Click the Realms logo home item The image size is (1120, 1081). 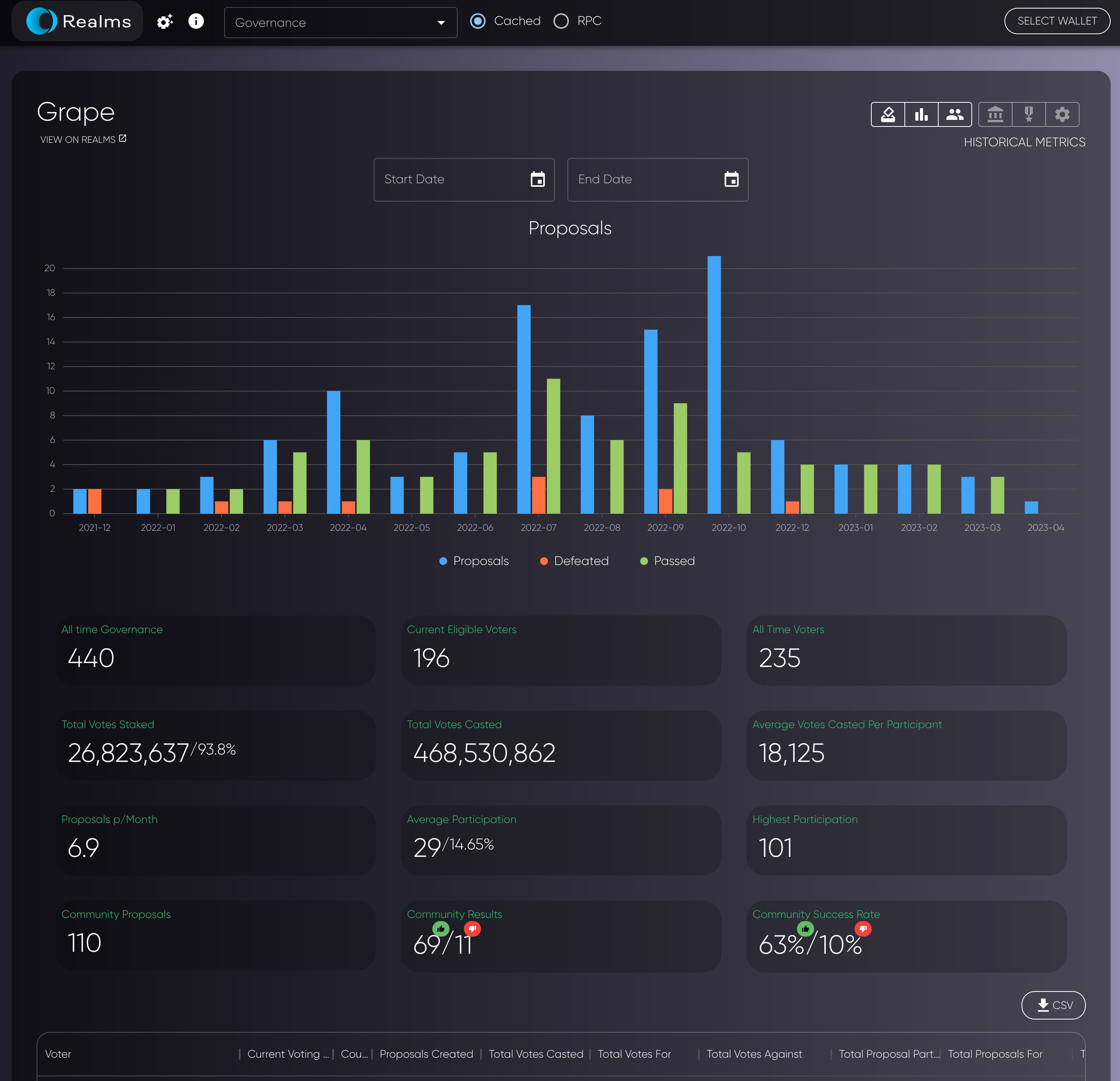(x=77, y=21)
